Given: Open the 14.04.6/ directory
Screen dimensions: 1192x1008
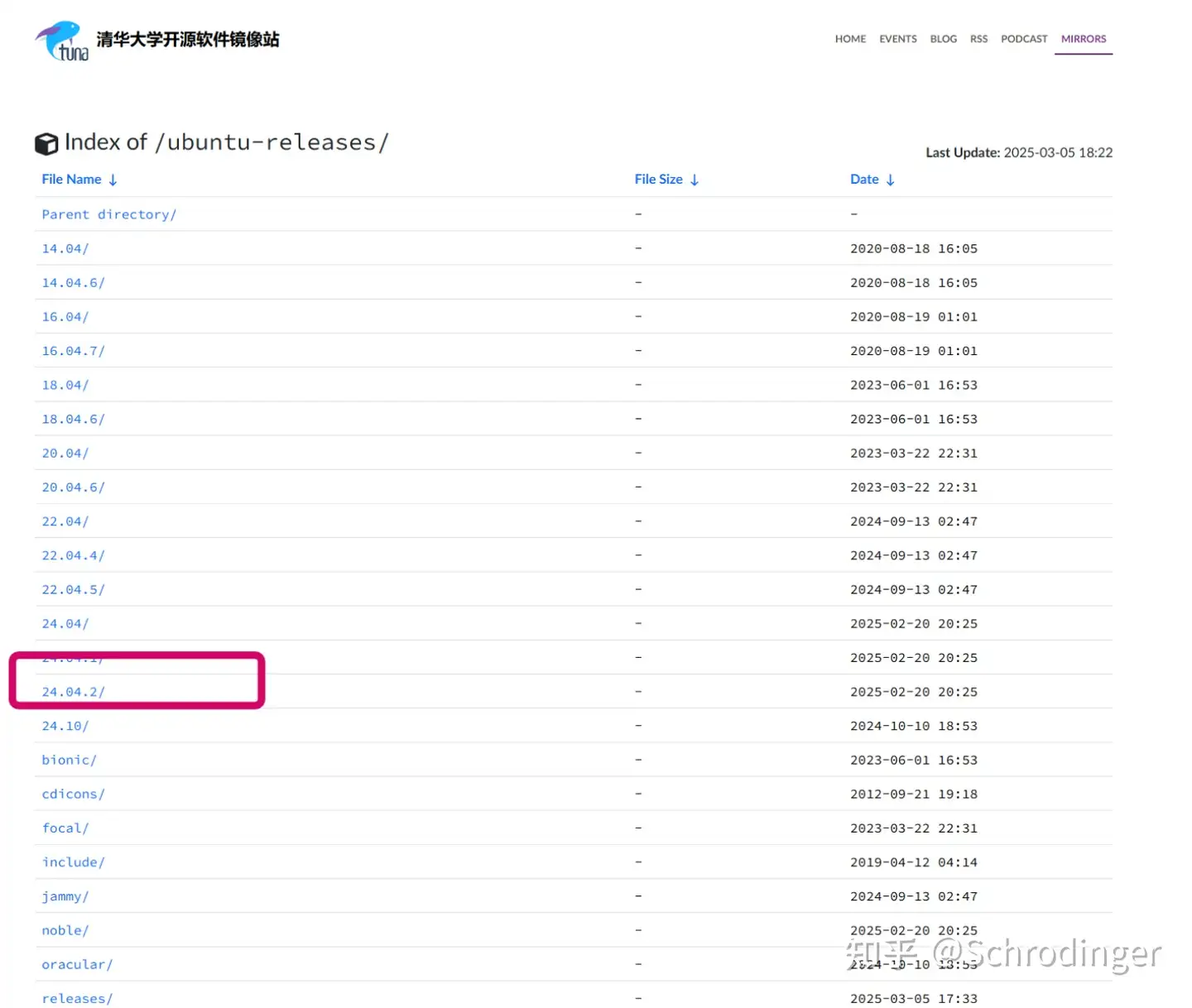Looking at the screenshot, I should (74, 282).
